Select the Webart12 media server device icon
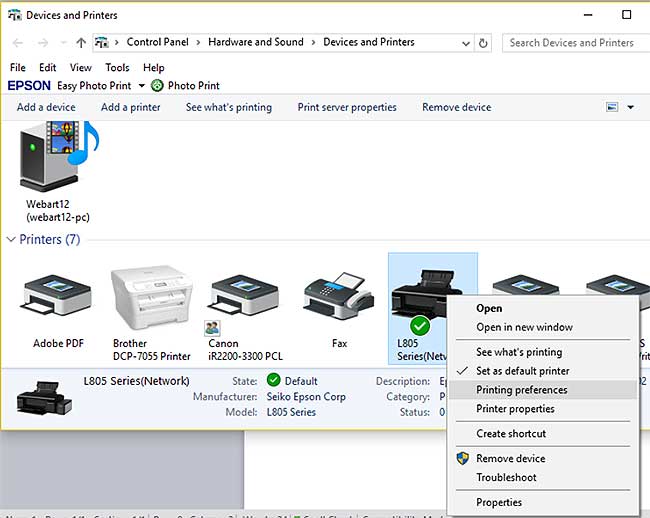The width and height of the screenshot is (650, 518). click(x=59, y=156)
